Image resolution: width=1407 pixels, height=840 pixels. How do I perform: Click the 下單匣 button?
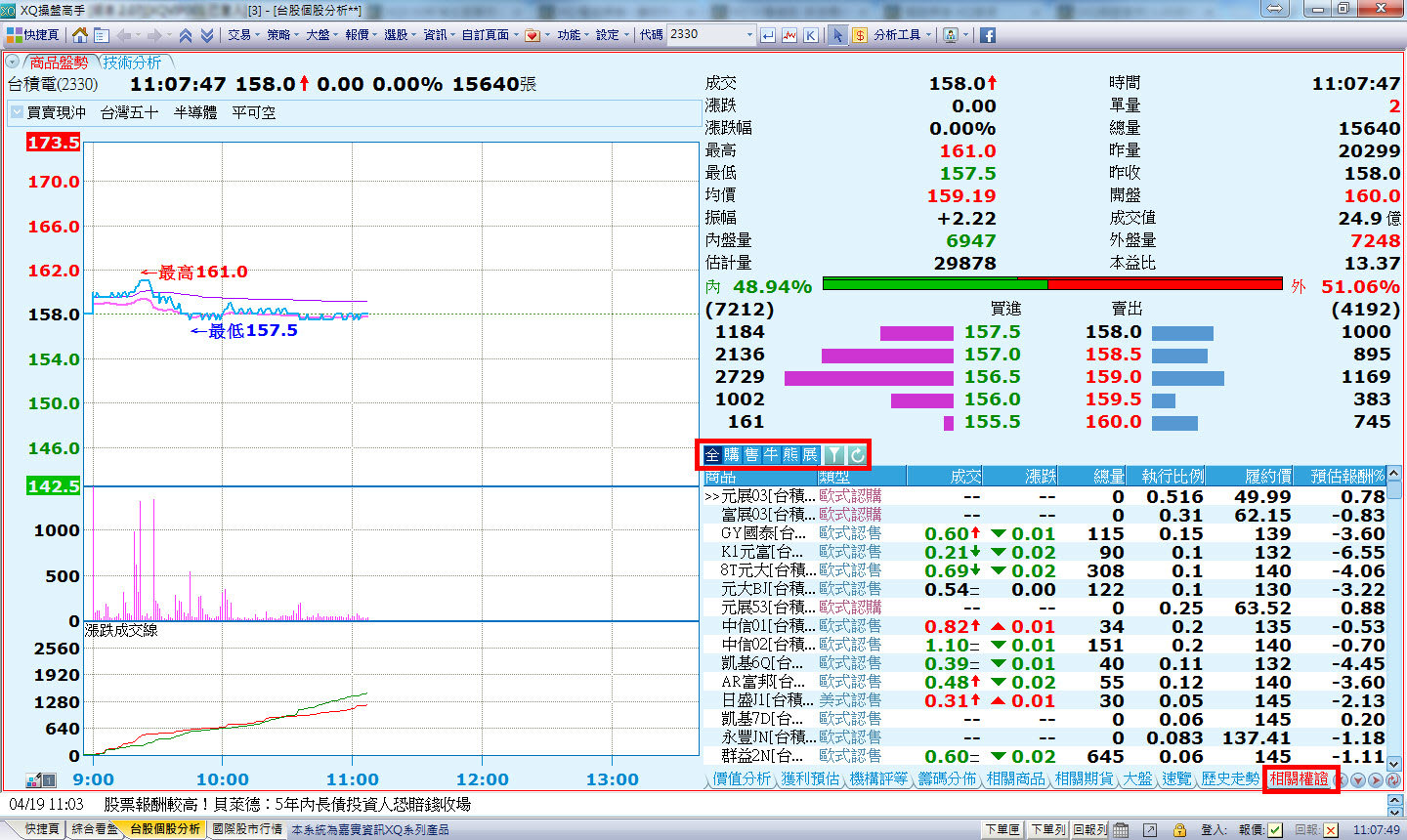(x=1002, y=829)
